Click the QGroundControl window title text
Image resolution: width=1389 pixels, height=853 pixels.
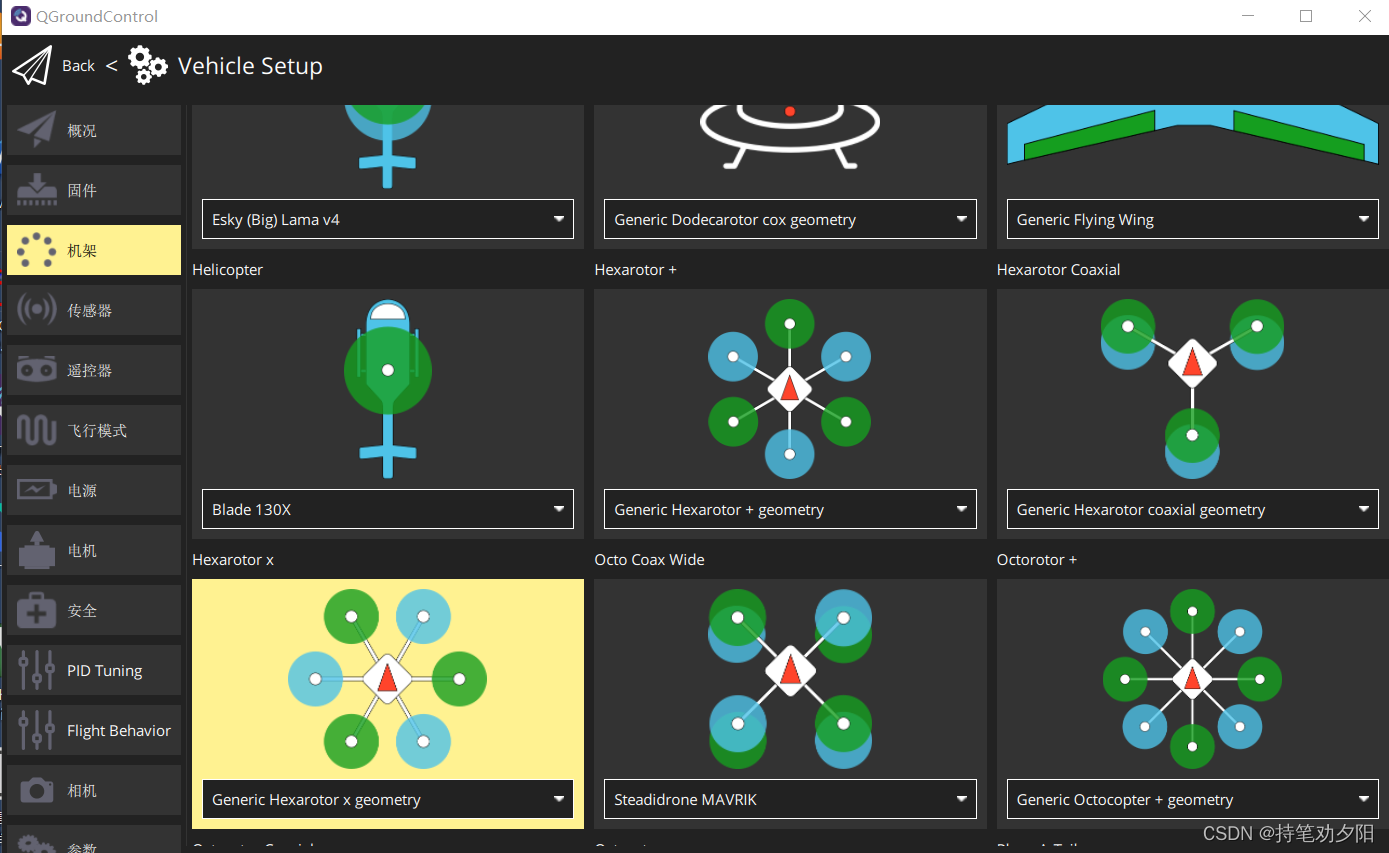97,17
